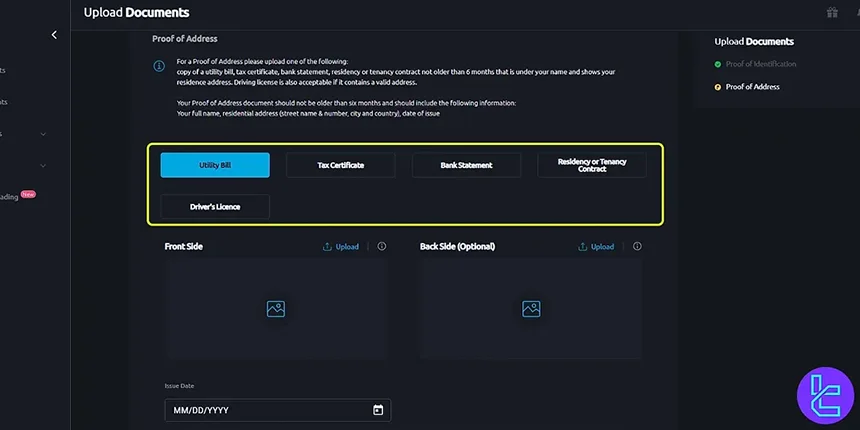Click the green Proof of Identification checkmark
The image size is (860, 430).
(717, 64)
